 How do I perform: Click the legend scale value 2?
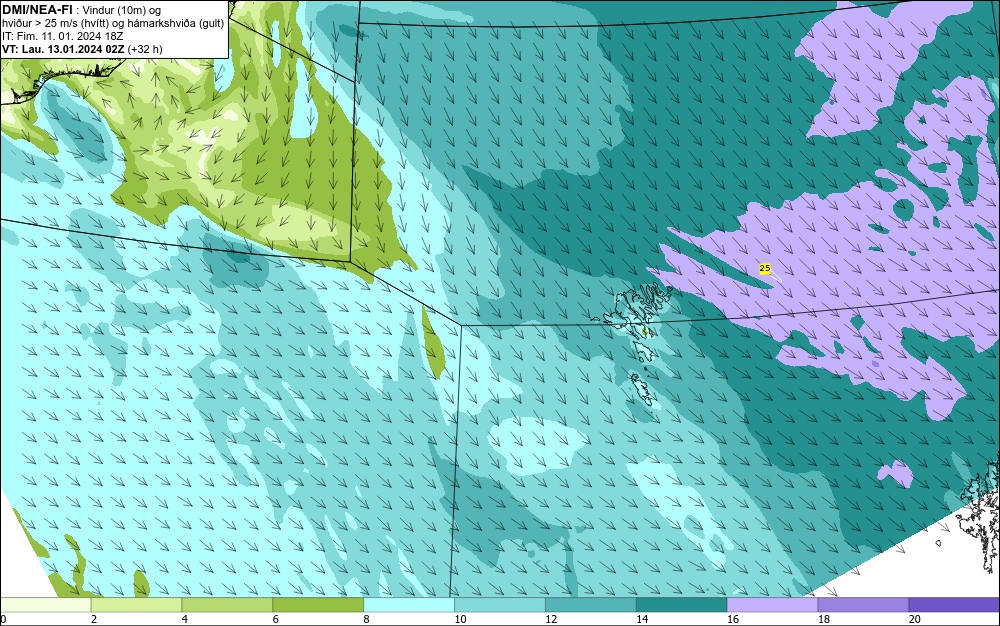[94, 619]
